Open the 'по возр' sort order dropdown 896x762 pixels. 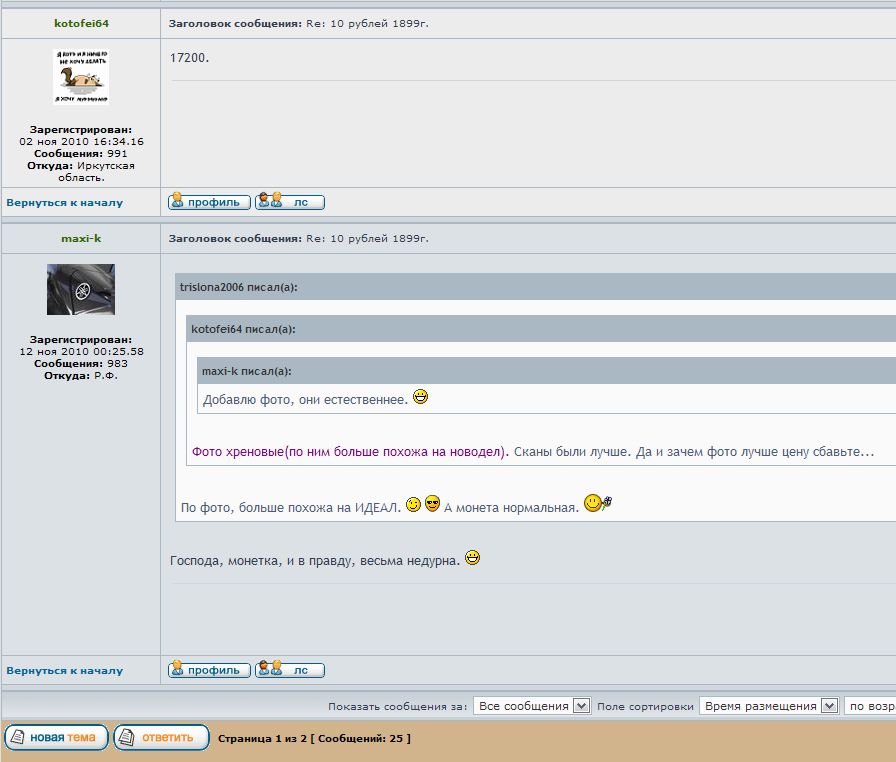tap(869, 706)
